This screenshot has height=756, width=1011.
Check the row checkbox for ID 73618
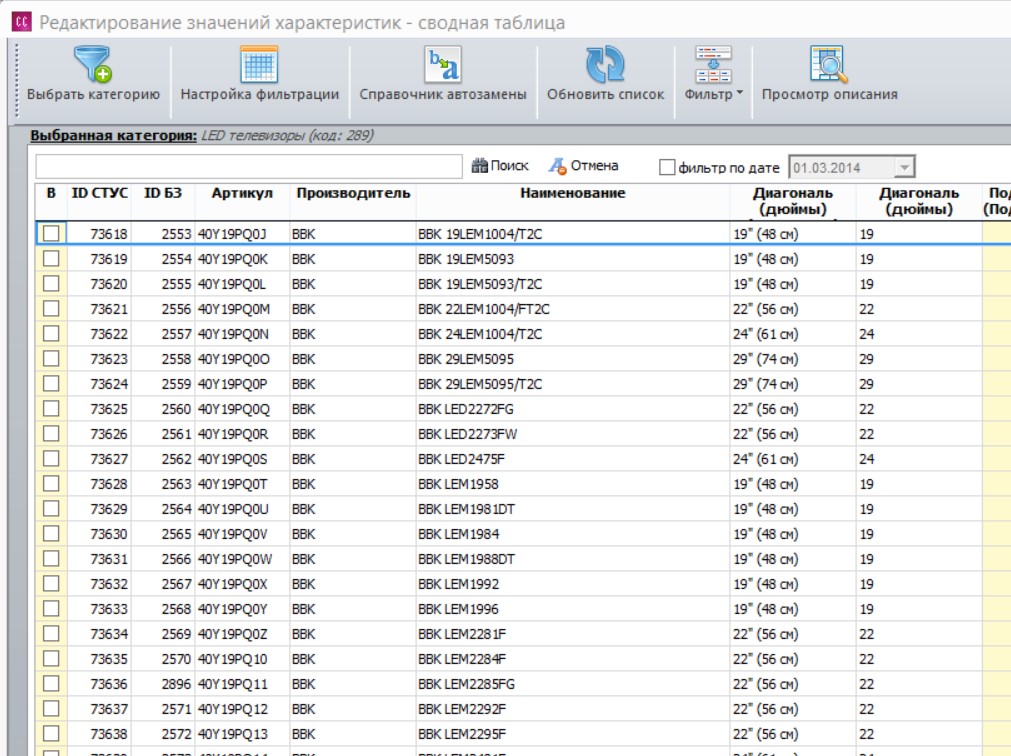coord(51,233)
